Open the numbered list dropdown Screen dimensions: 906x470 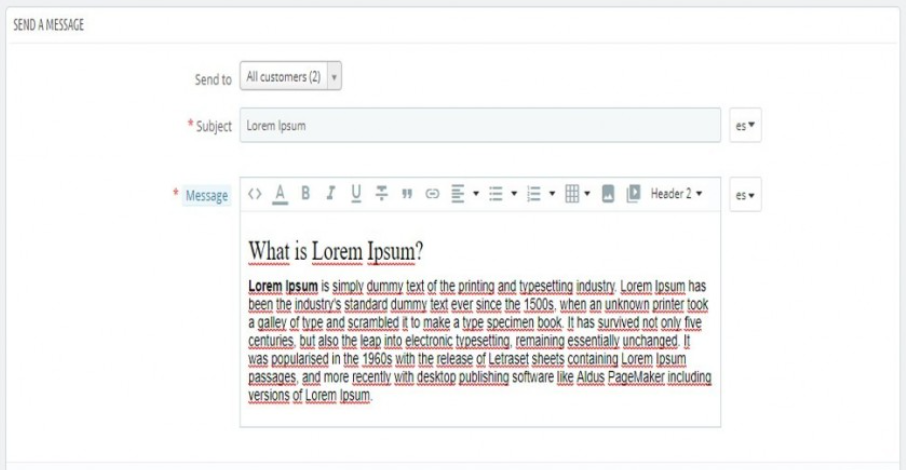tap(541, 194)
